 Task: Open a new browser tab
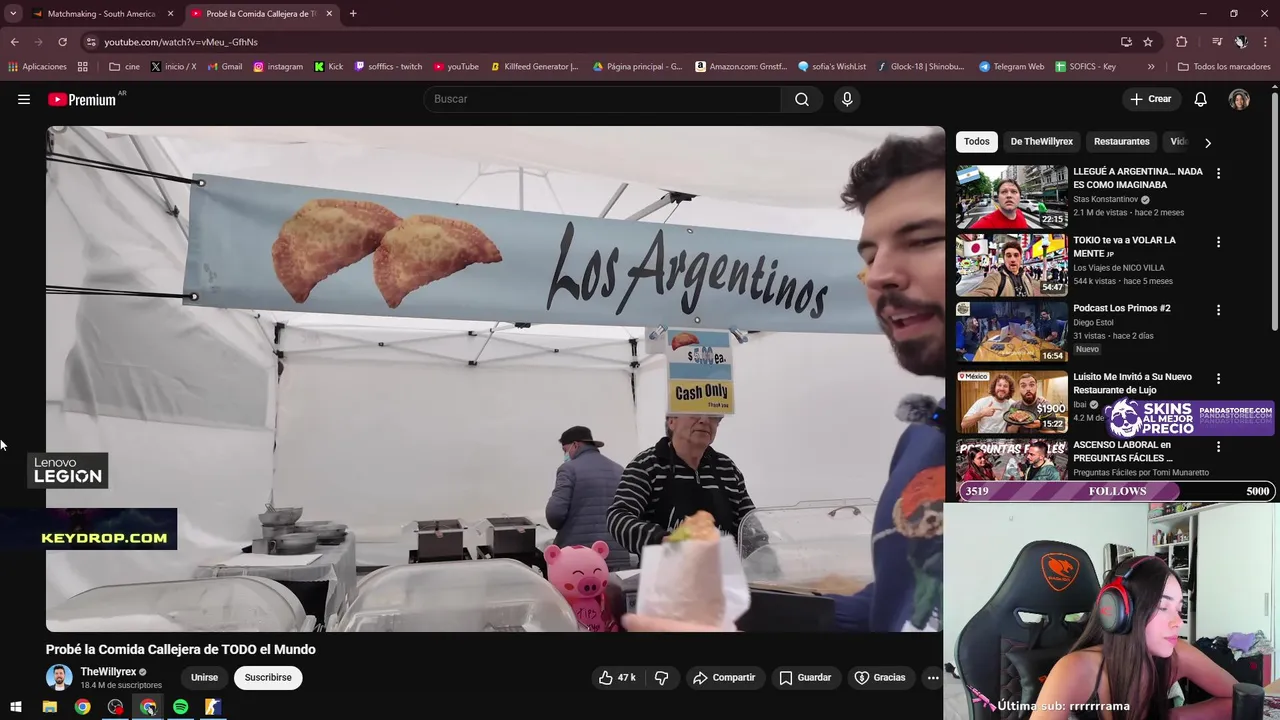click(x=353, y=14)
